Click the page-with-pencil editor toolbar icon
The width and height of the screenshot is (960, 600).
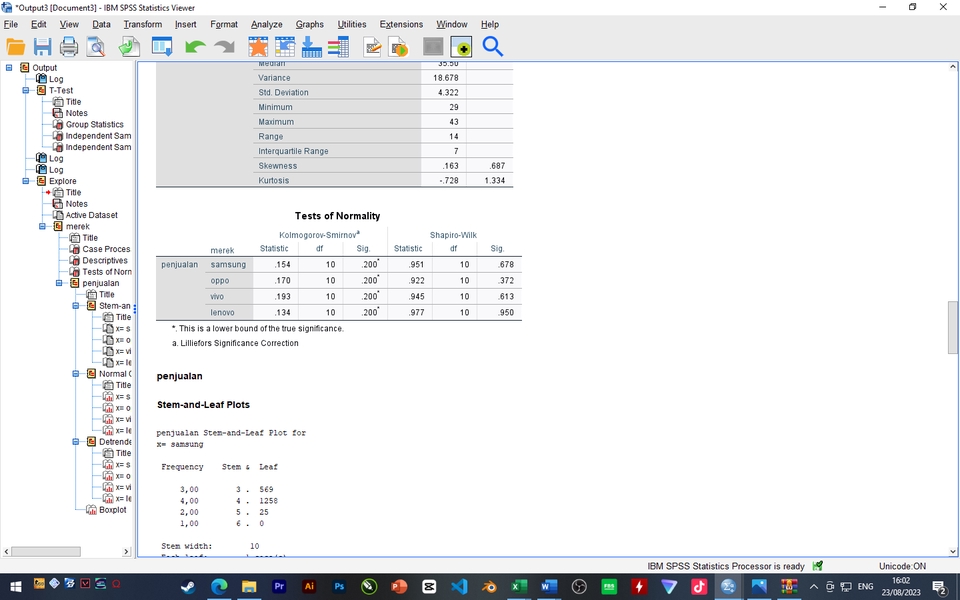(372, 47)
